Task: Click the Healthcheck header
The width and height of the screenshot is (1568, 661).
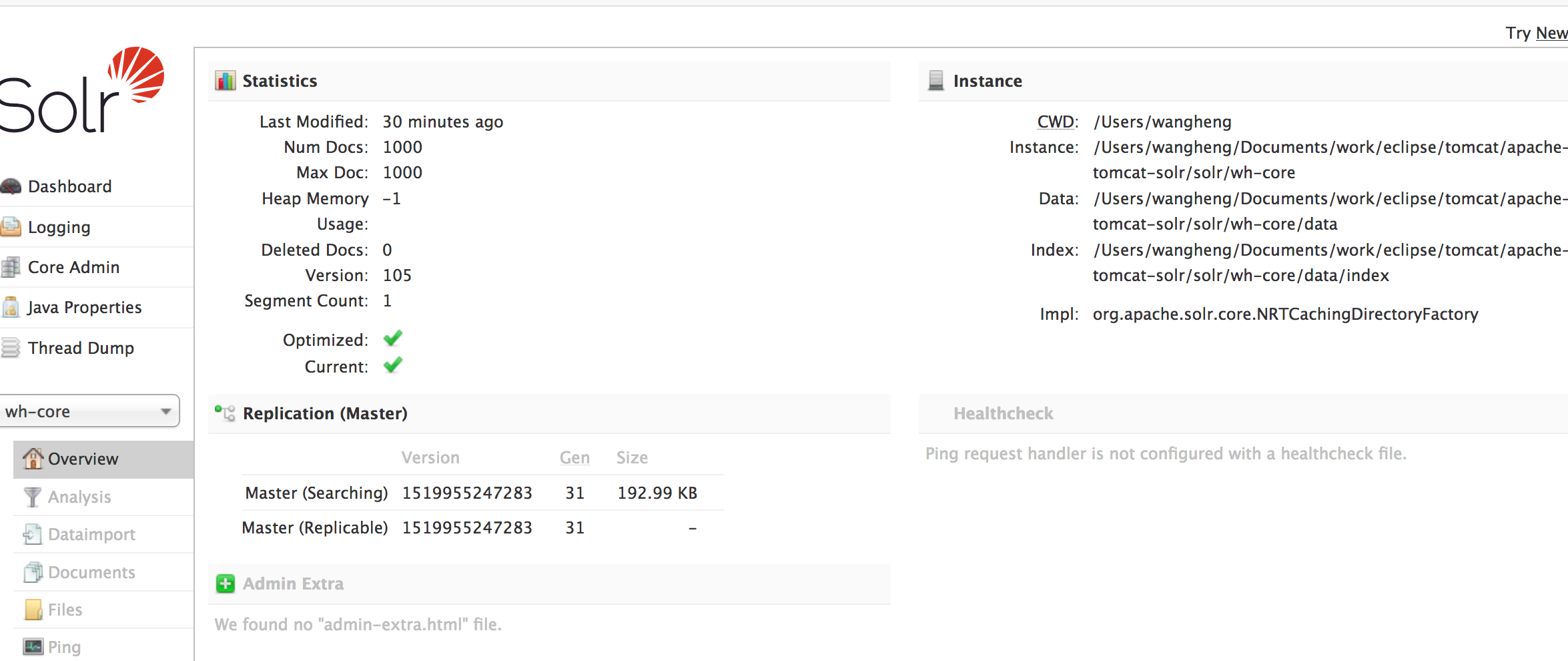Action: (x=1243, y=413)
